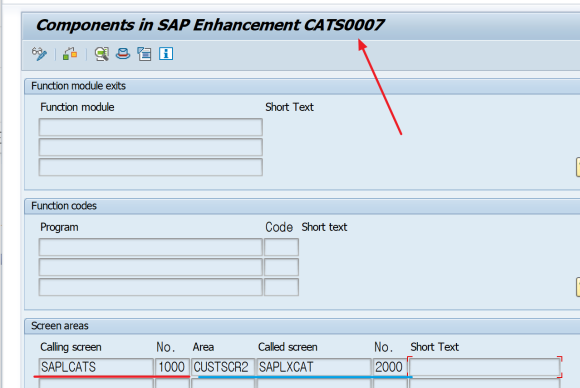Image resolution: width=580 pixels, height=388 pixels.
Task: Click the 'Function codes' group header
Action: [64, 206]
